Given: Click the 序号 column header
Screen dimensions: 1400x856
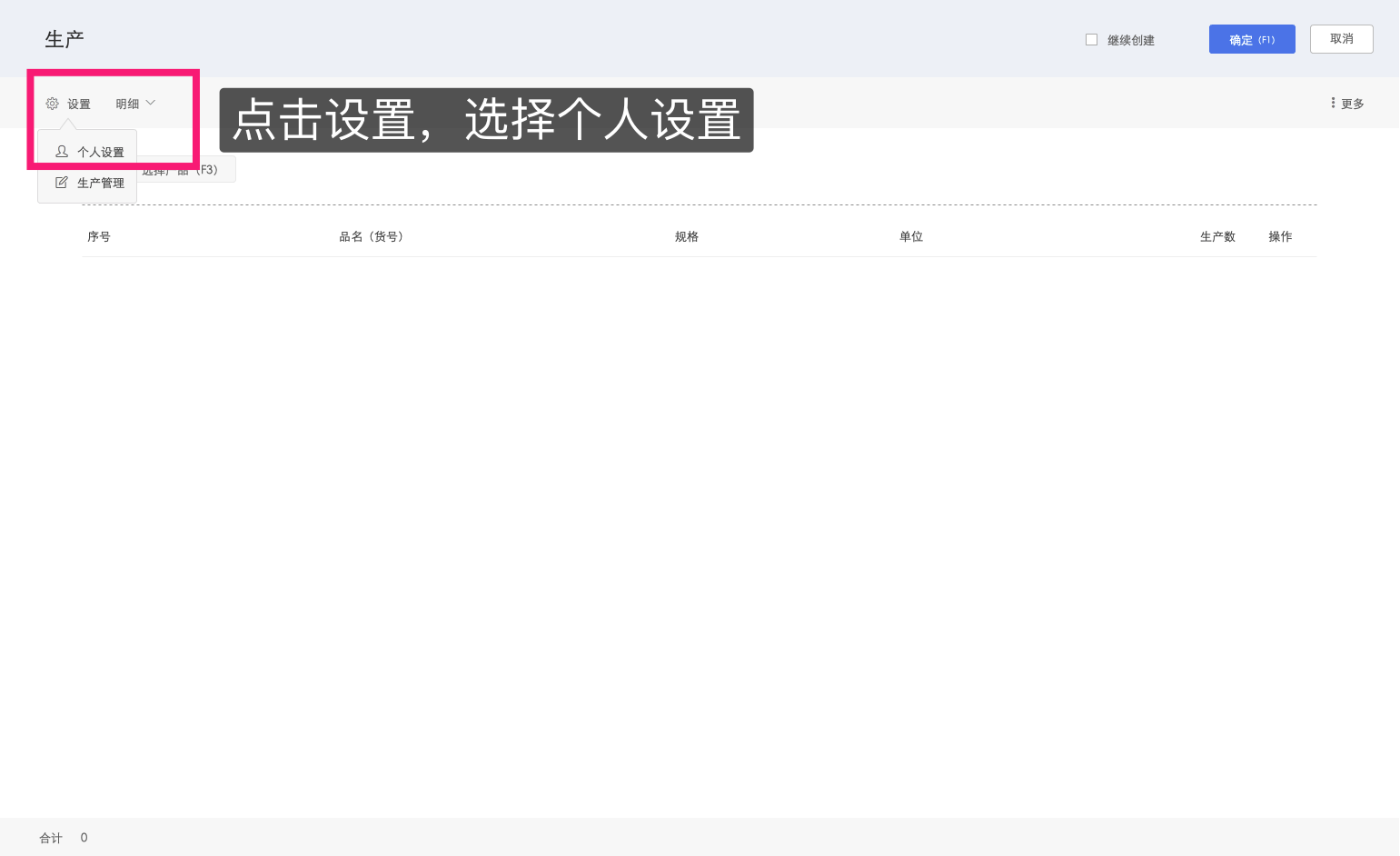Looking at the screenshot, I should coord(99,236).
